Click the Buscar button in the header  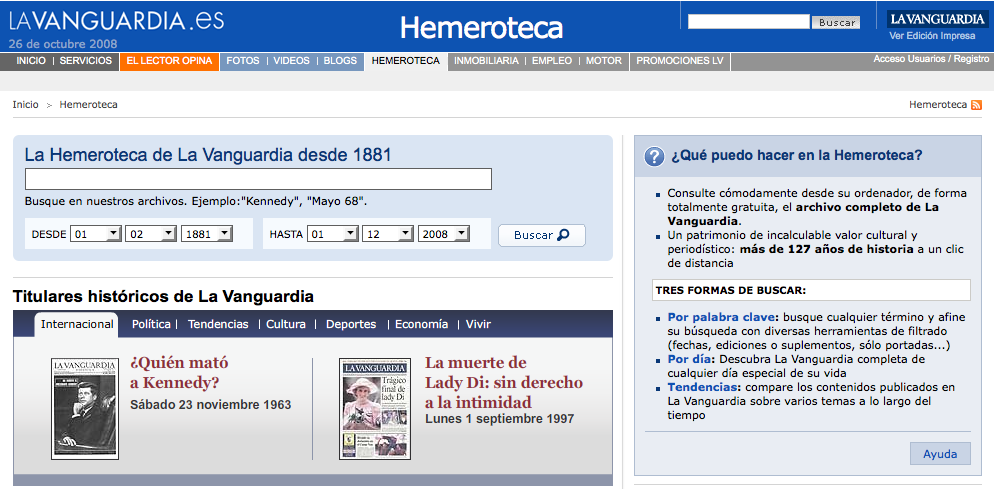click(836, 22)
